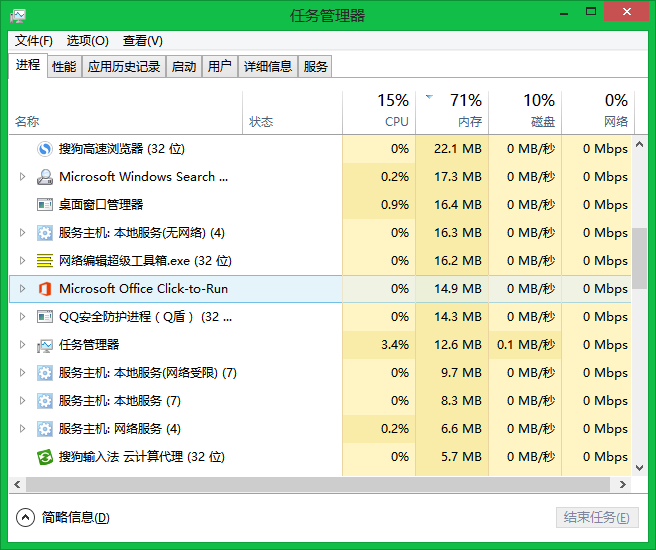Open the 查看(V) menu
The width and height of the screenshot is (656, 550).
click(x=143, y=41)
